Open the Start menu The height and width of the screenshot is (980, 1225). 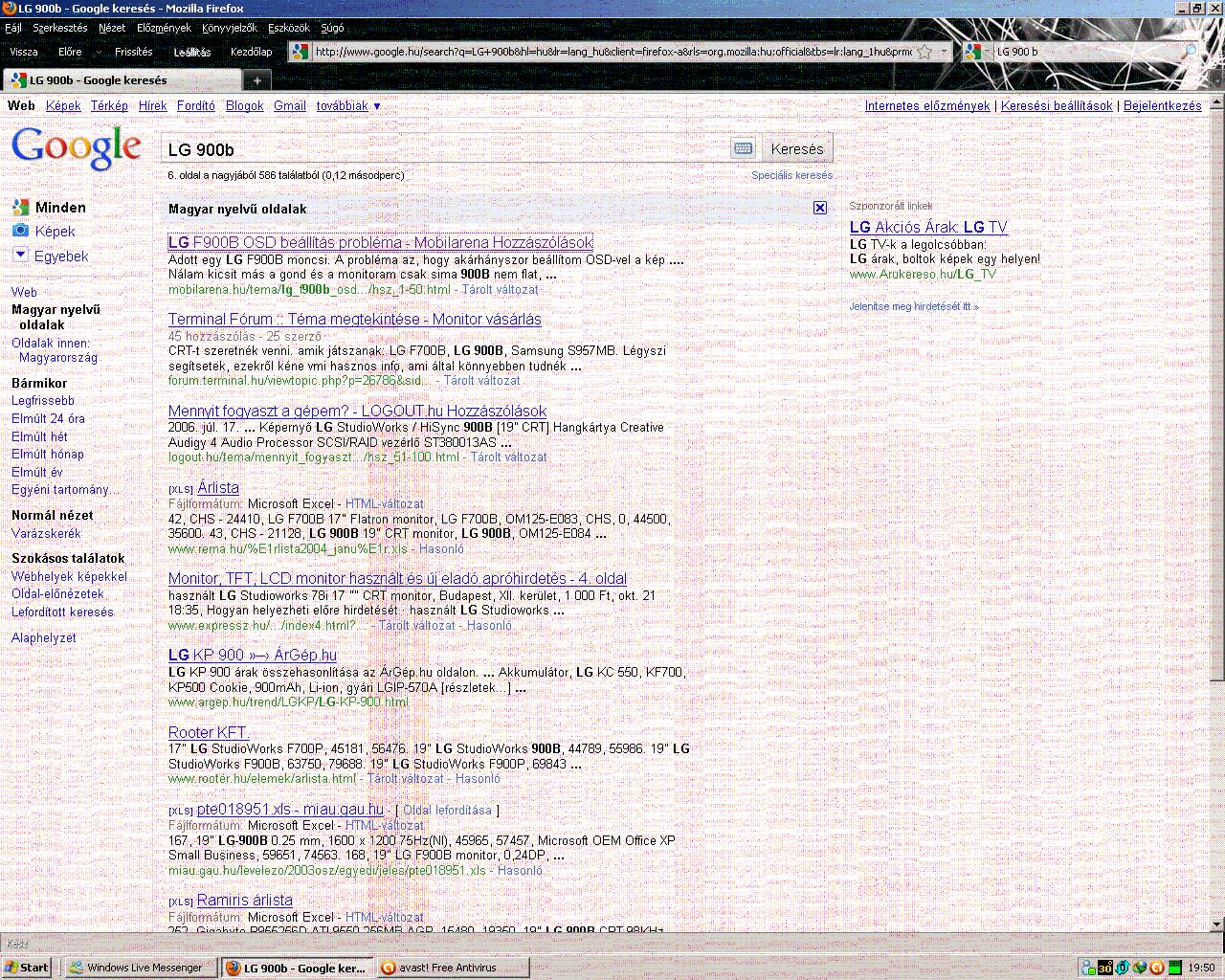[x=27, y=968]
